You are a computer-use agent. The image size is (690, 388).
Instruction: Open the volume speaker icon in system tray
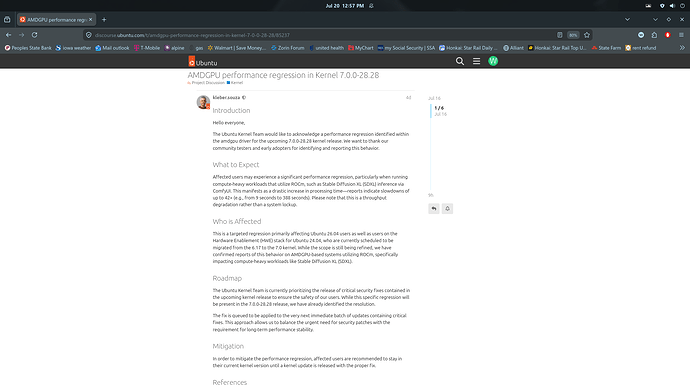tap(672, 6)
